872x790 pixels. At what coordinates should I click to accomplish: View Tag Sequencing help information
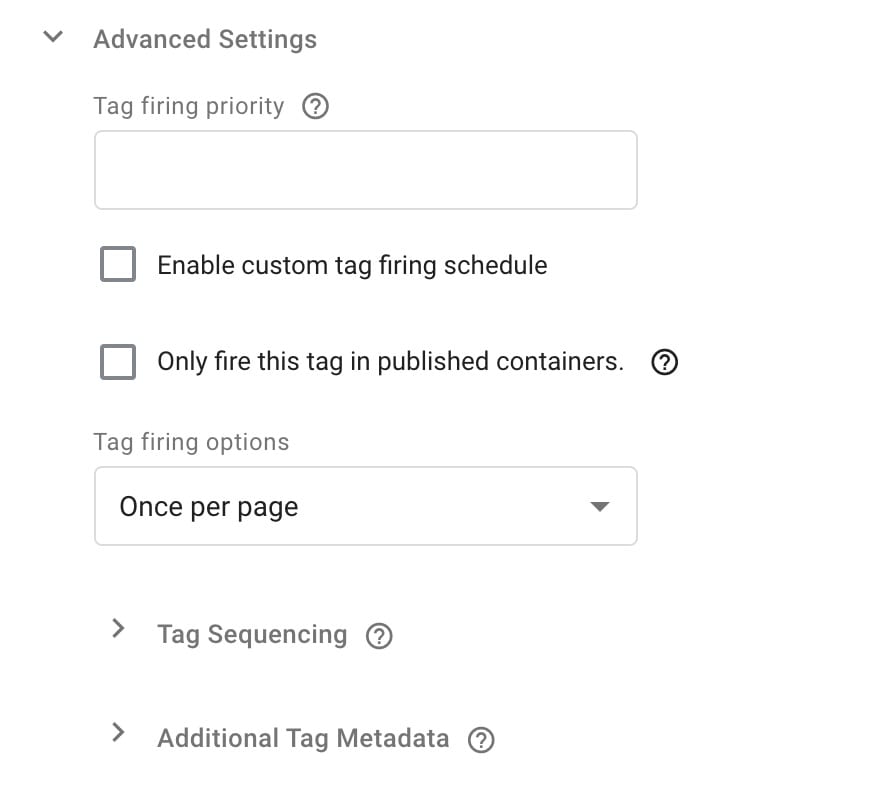[379, 635]
